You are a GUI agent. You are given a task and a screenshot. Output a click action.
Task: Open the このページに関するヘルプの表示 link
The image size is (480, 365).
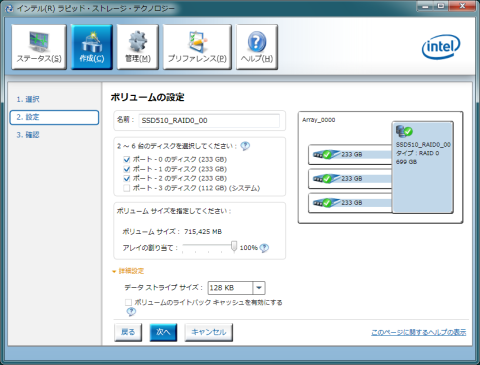coord(419,332)
